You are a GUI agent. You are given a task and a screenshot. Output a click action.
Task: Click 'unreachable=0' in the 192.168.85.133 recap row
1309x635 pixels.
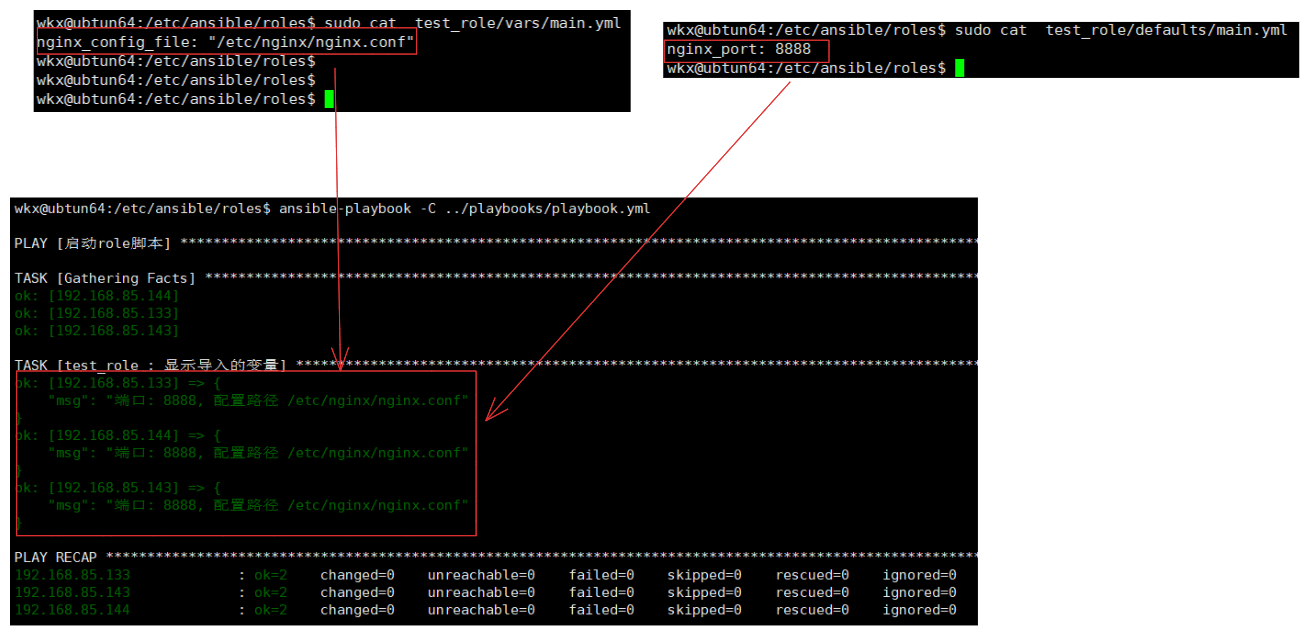click(x=481, y=575)
